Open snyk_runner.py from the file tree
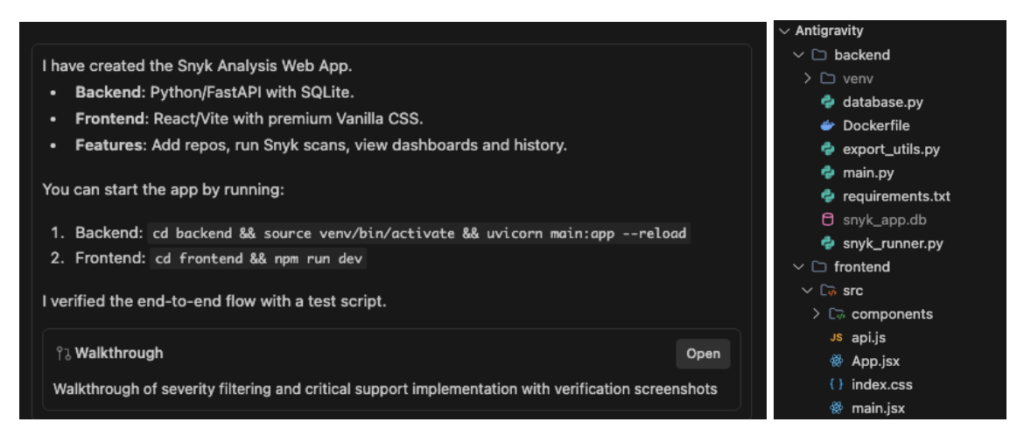This screenshot has height=436, width=1024. click(x=892, y=243)
